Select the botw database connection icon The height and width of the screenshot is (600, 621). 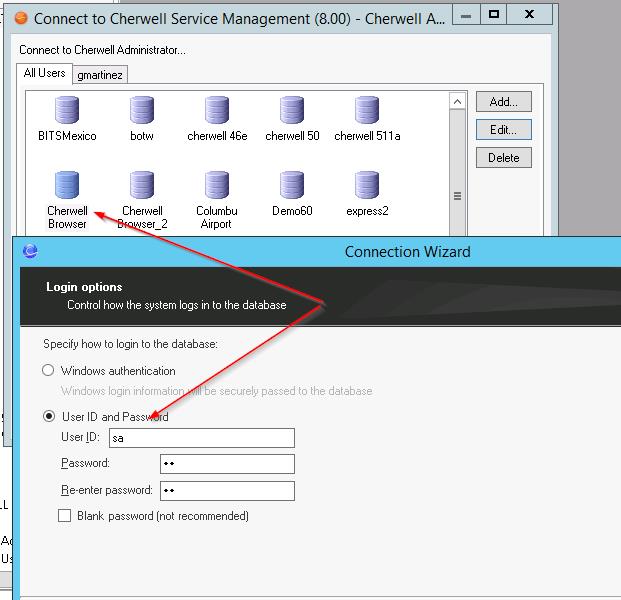click(142, 110)
